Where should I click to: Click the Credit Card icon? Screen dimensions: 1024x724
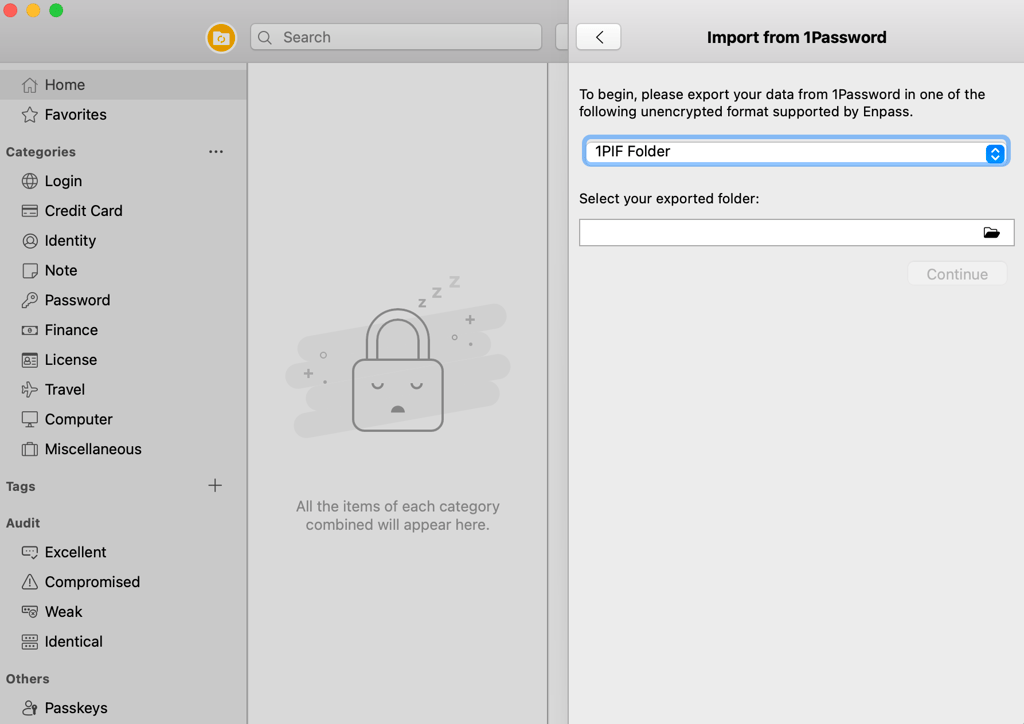tap(29, 211)
